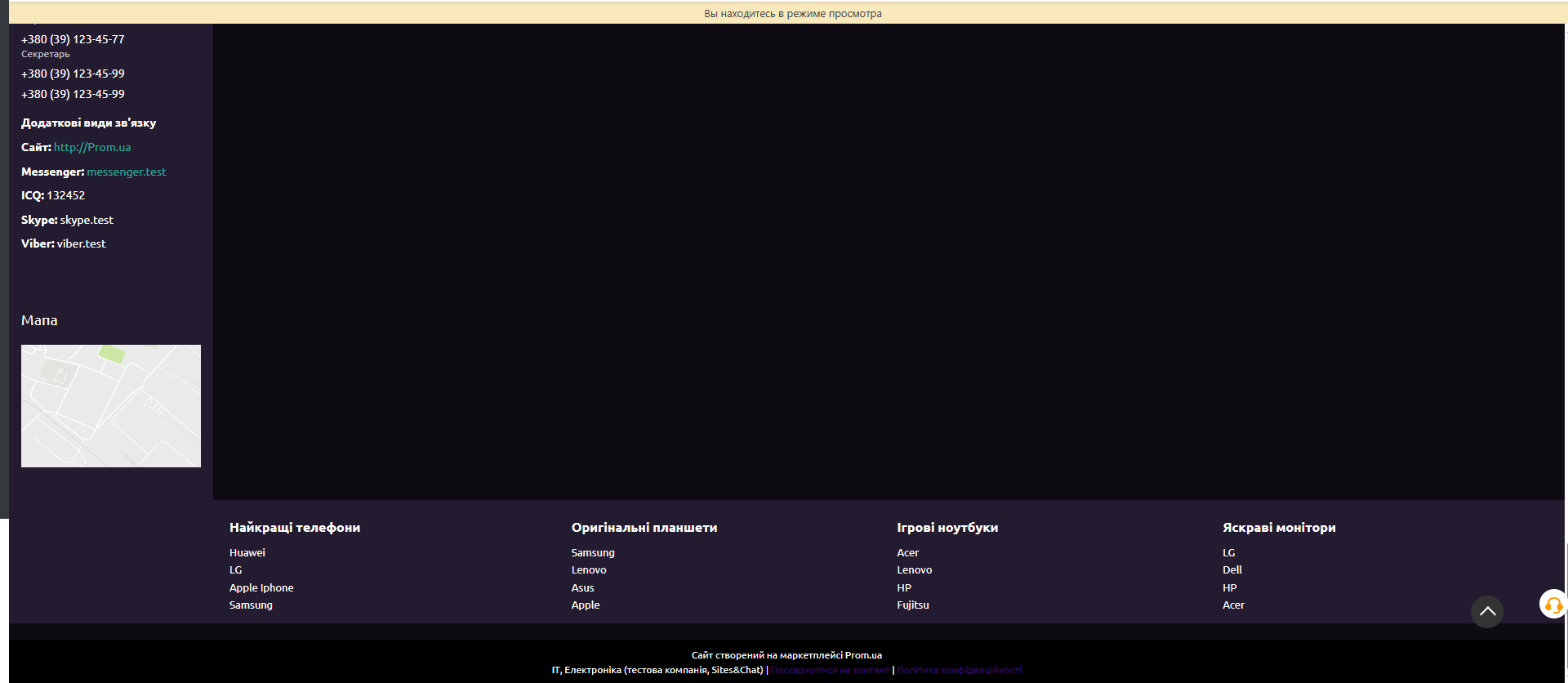Open the Найкращі телефони category heading
The height and width of the screenshot is (683, 1568).
[295, 528]
